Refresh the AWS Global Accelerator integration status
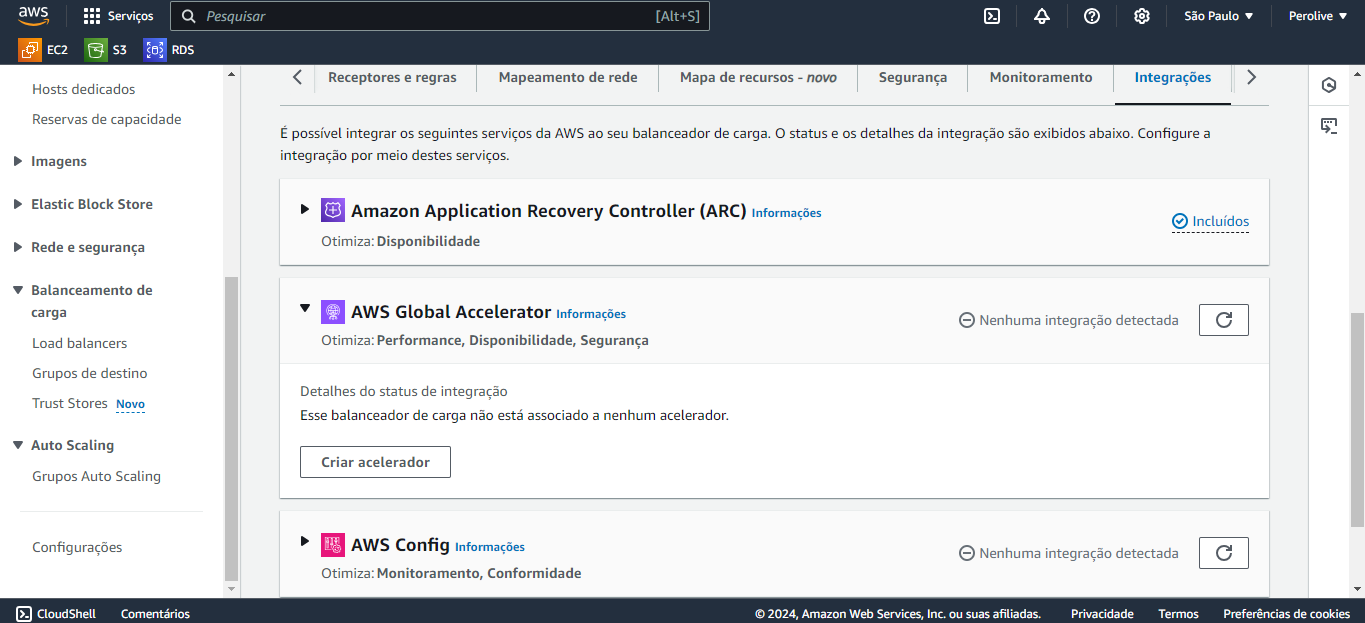 [1224, 320]
